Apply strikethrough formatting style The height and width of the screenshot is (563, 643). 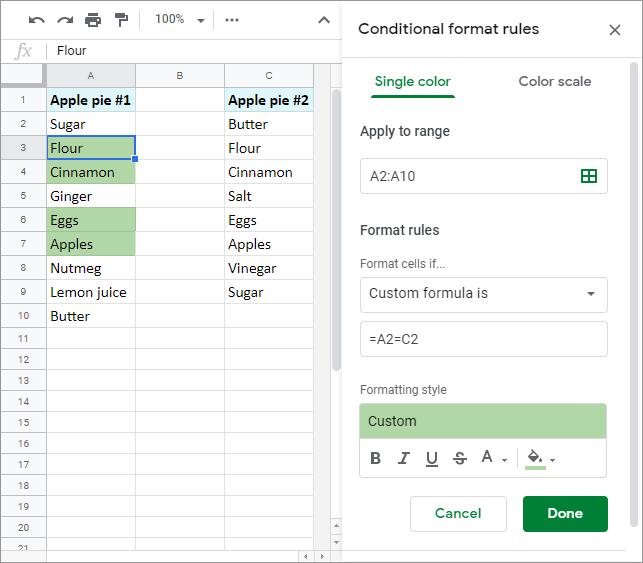tap(459, 458)
